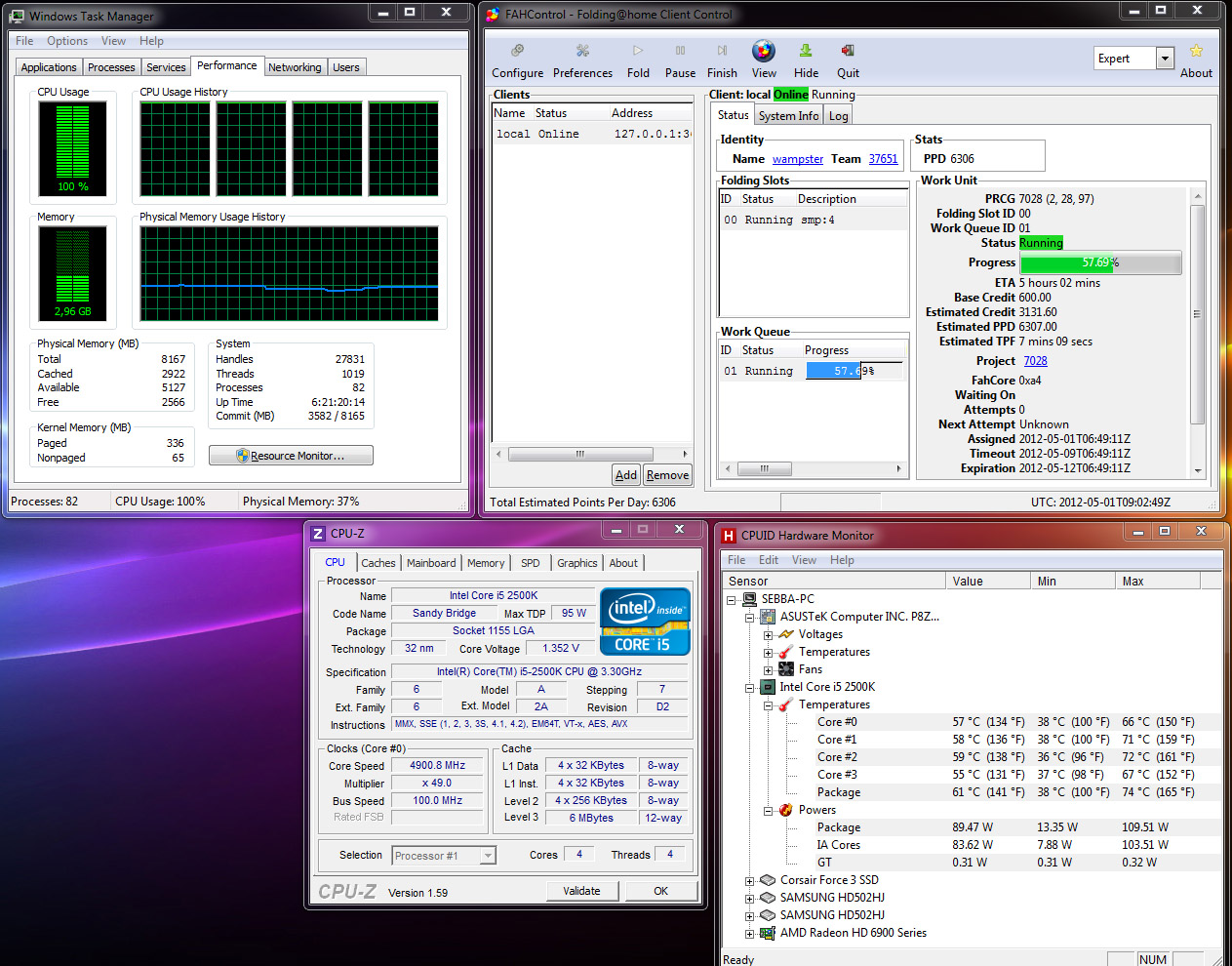Click Validate button in CPU-Z
Image resolution: width=1232 pixels, height=966 pixels.
(x=581, y=891)
